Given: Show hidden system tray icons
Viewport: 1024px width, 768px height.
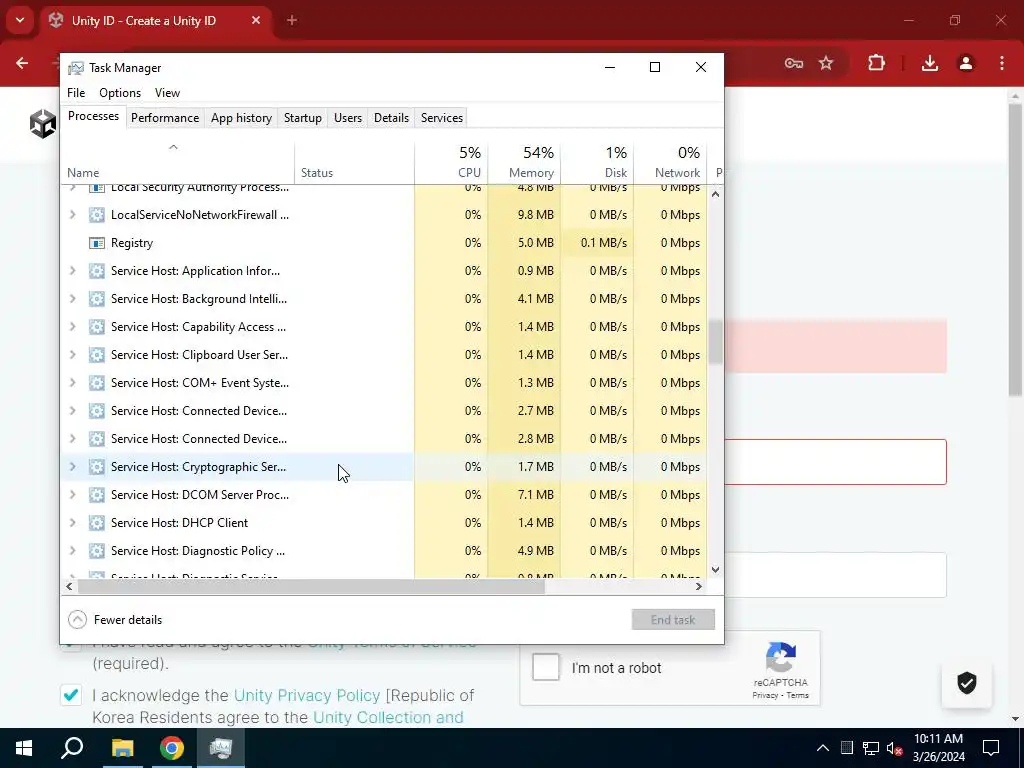Looking at the screenshot, I should pyautogui.click(x=823, y=748).
